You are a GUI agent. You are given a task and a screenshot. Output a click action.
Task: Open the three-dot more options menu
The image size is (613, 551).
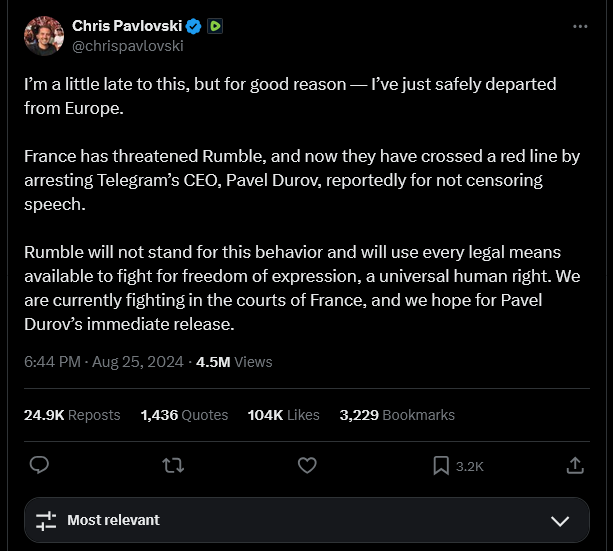(x=580, y=26)
